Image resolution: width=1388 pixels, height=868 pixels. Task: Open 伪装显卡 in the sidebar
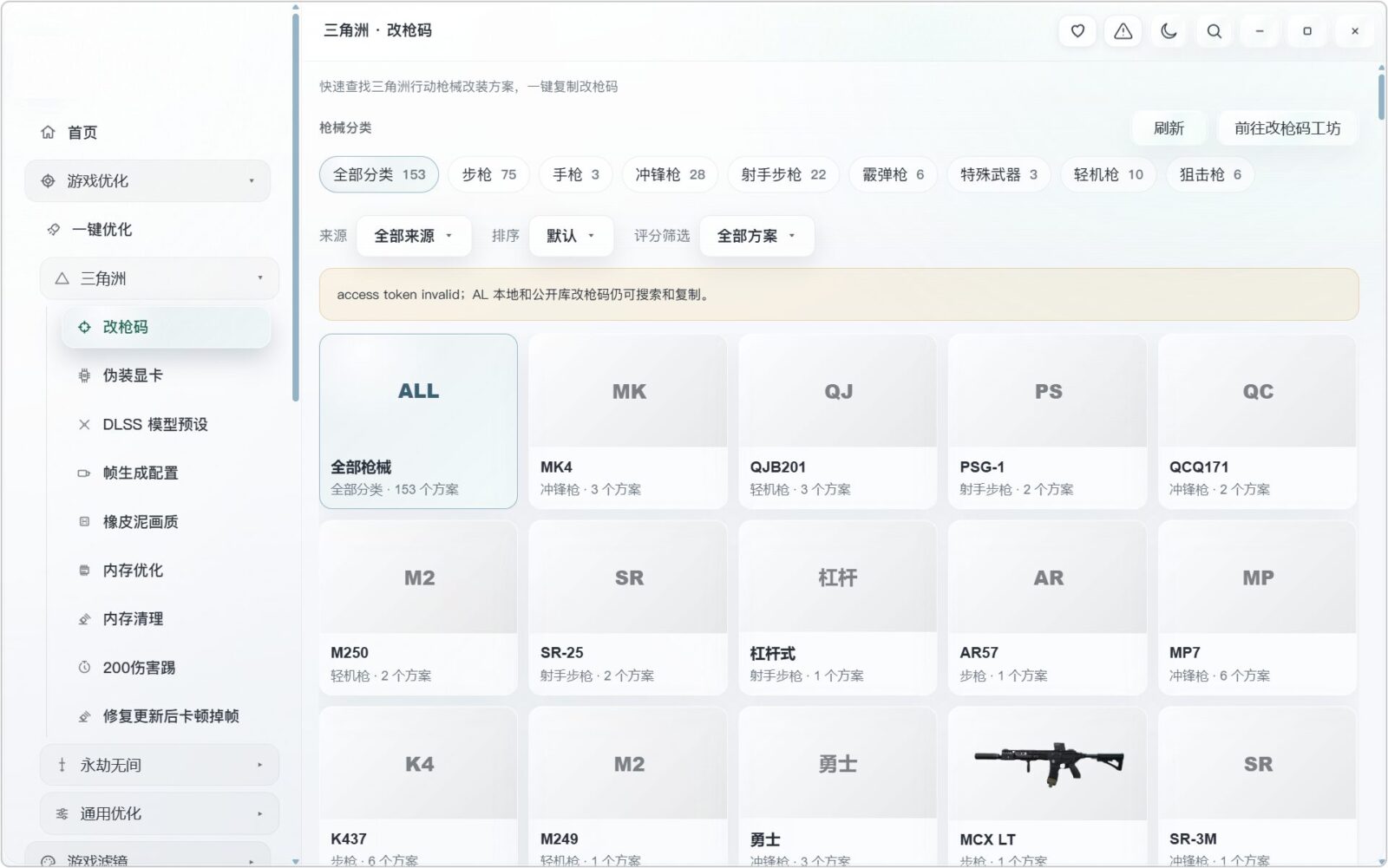click(x=165, y=375)
